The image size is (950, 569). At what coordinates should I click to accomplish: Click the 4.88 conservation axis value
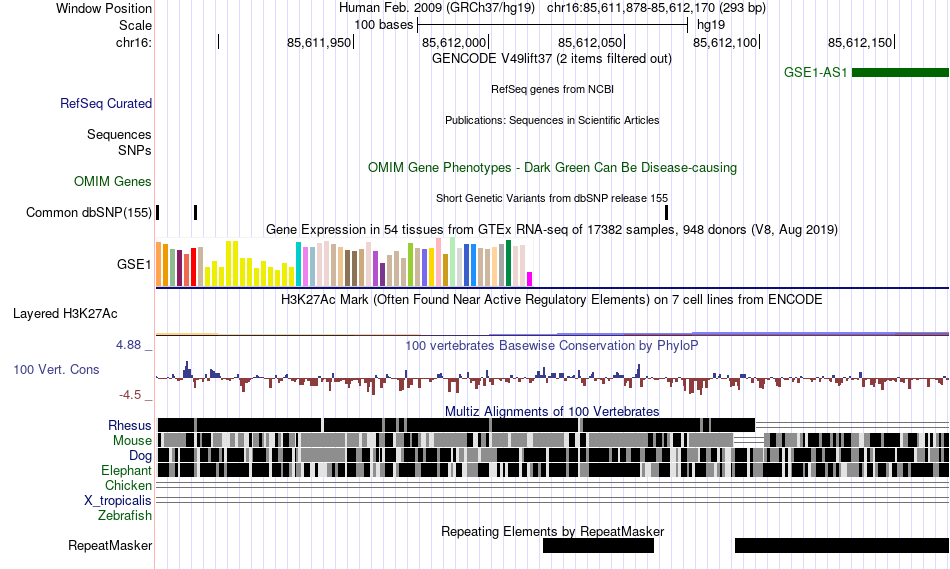click(x=128, y=345)
